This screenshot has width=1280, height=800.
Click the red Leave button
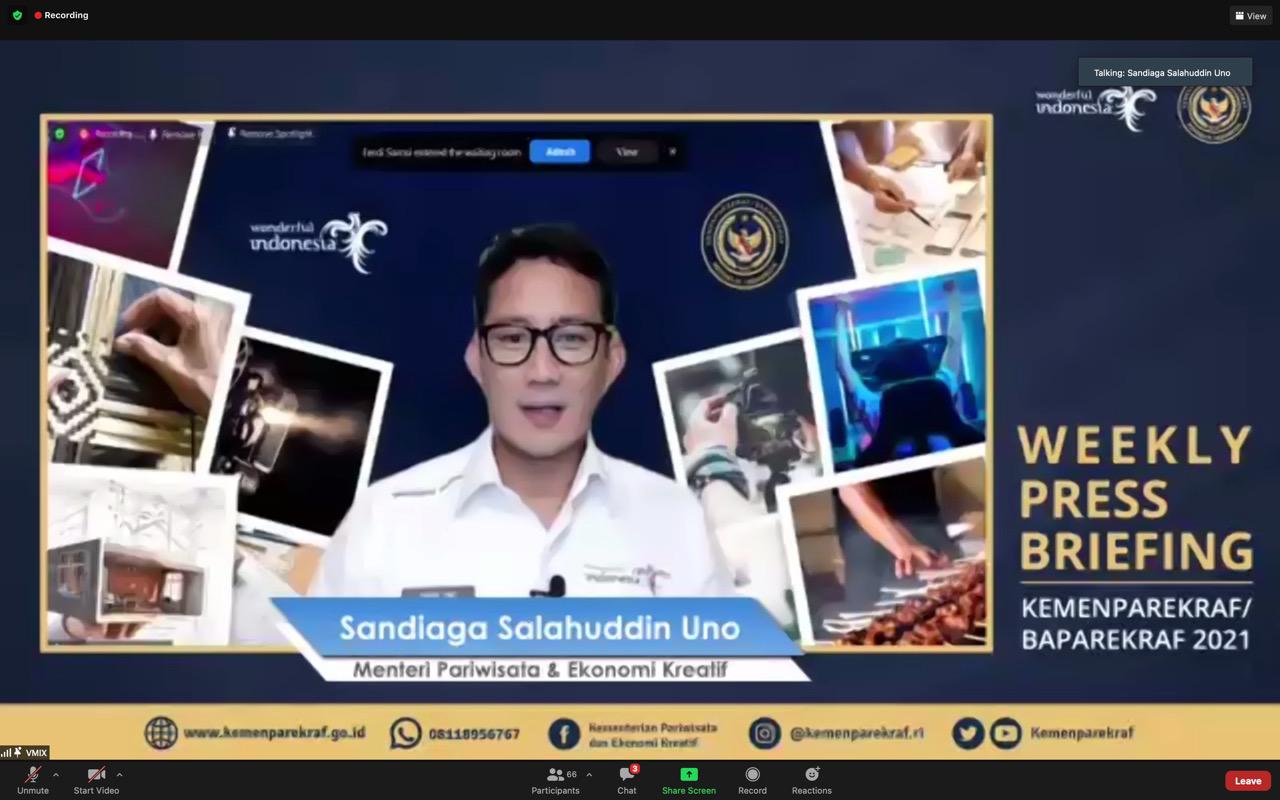pos(1247,781)
